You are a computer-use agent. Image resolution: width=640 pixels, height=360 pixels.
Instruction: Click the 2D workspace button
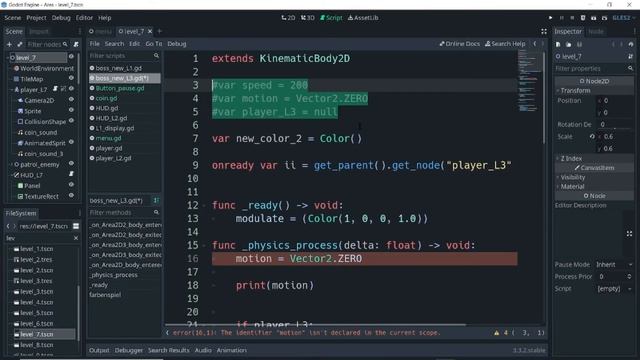click(x=288, y=18)
